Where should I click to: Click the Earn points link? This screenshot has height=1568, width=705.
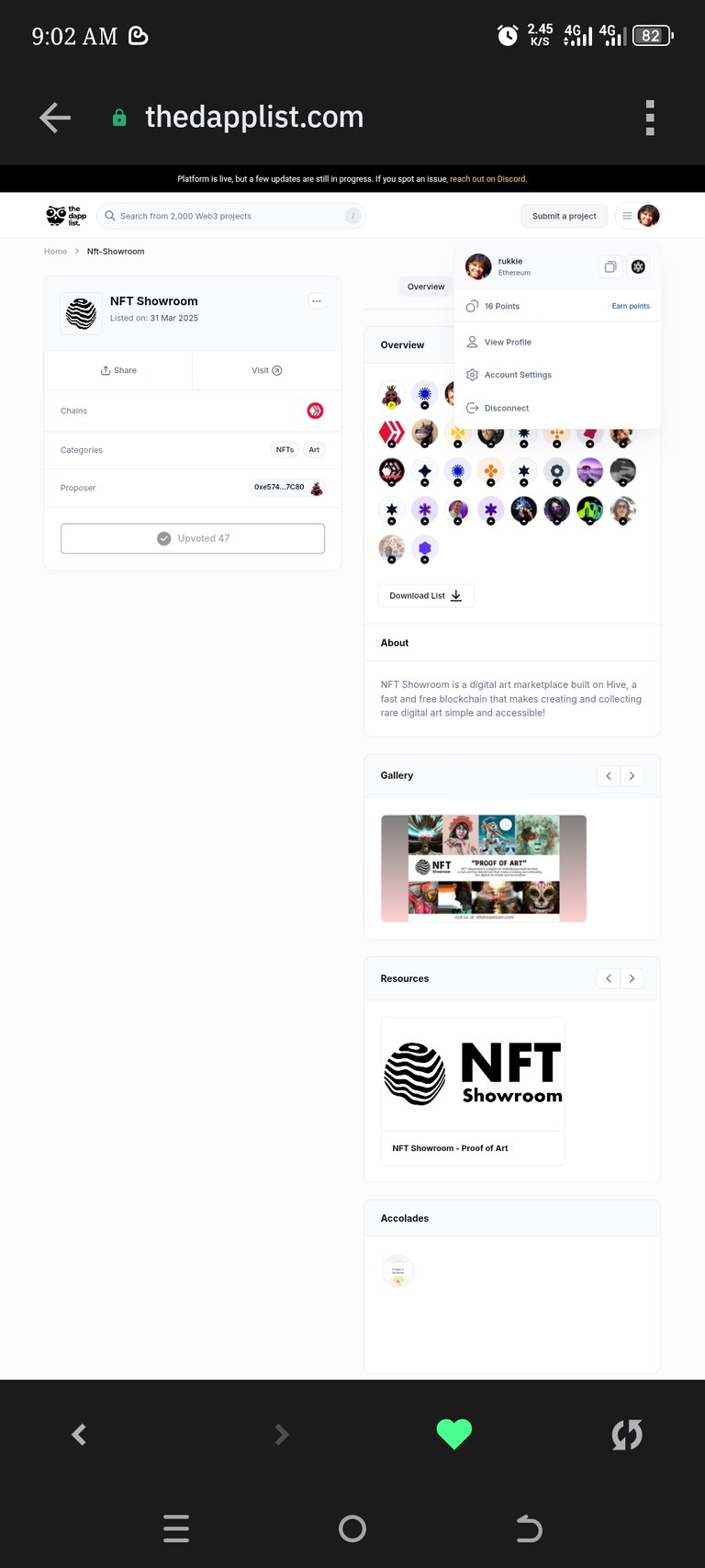pos(631,306)
